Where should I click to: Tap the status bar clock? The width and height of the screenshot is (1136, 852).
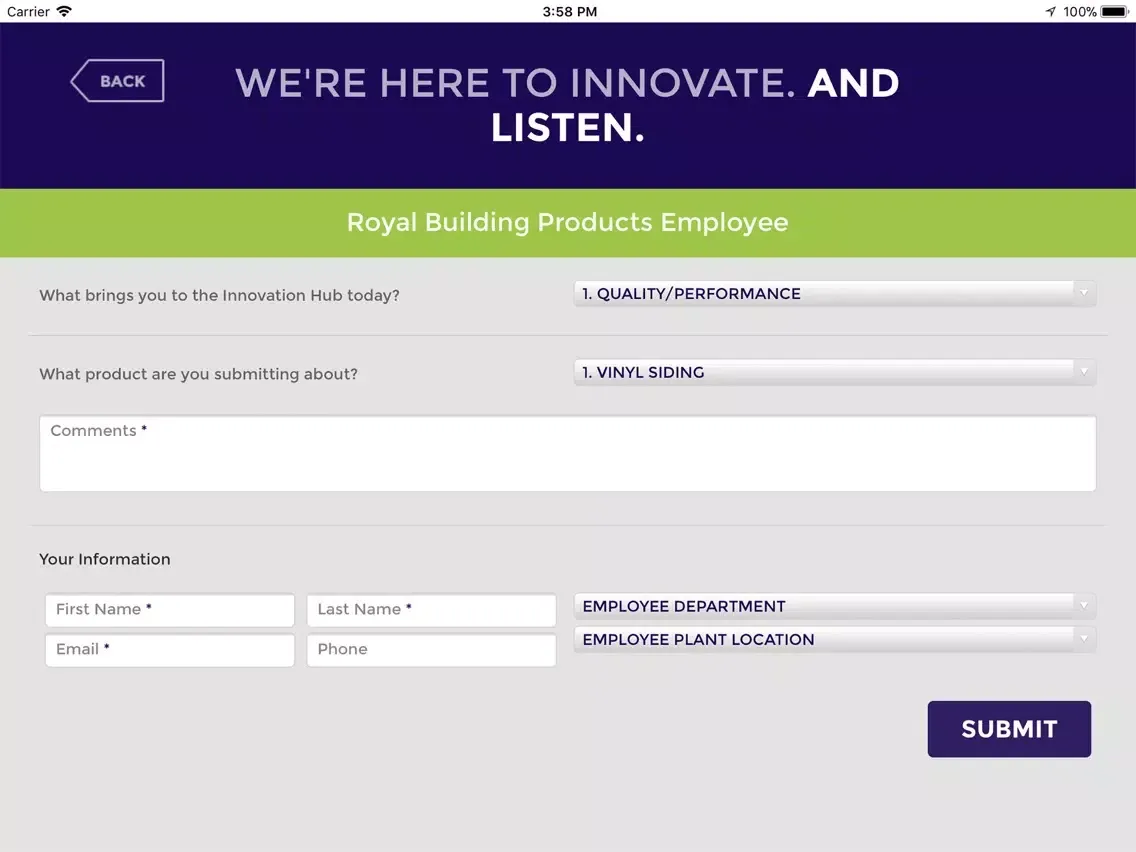pyautogui.click(x=569, y=12)
